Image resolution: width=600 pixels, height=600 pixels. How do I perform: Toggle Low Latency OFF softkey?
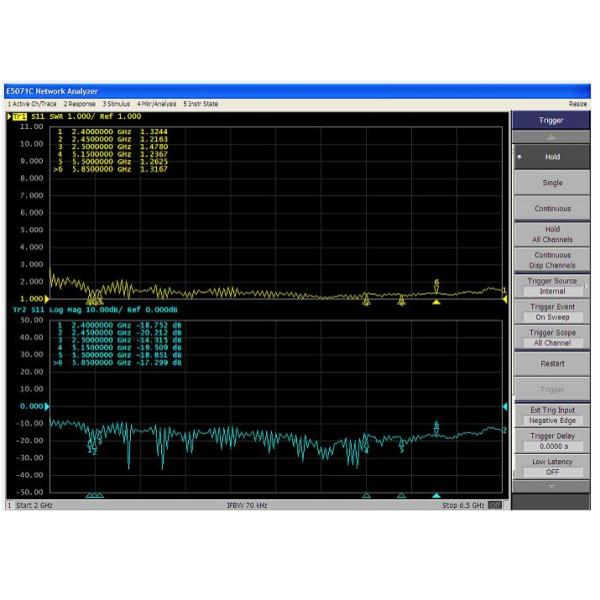(x=552, y=466)
